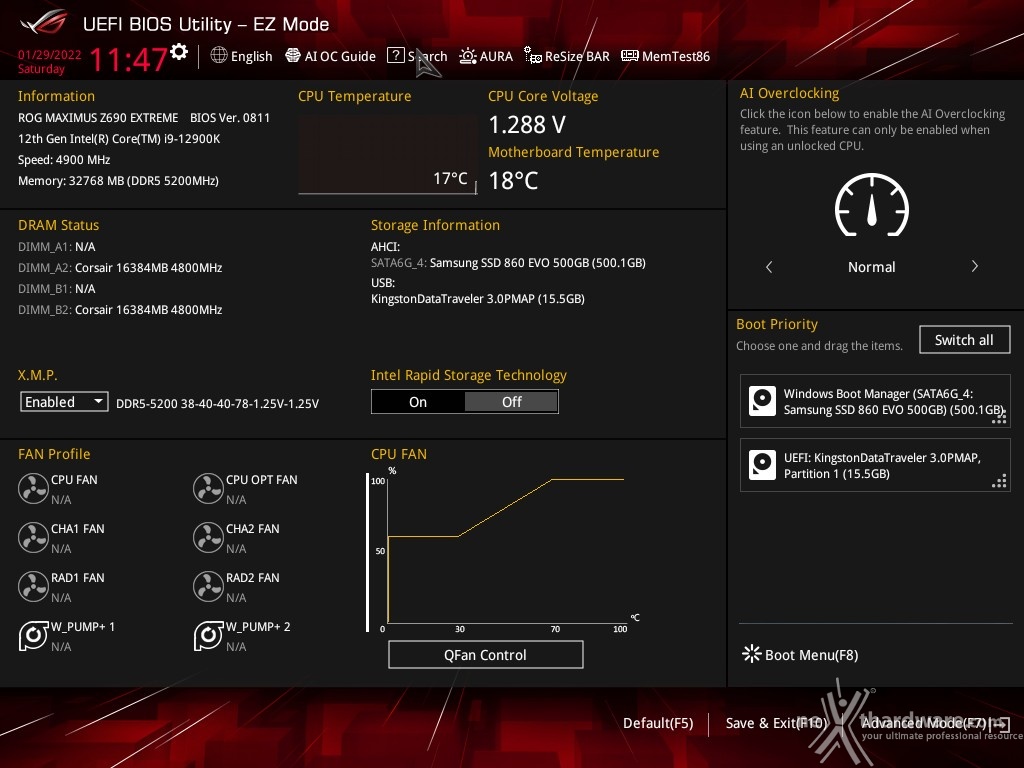Open AURA lighting settings
The width and height of the screenshot is (1024, 768).
pos(486,56)
